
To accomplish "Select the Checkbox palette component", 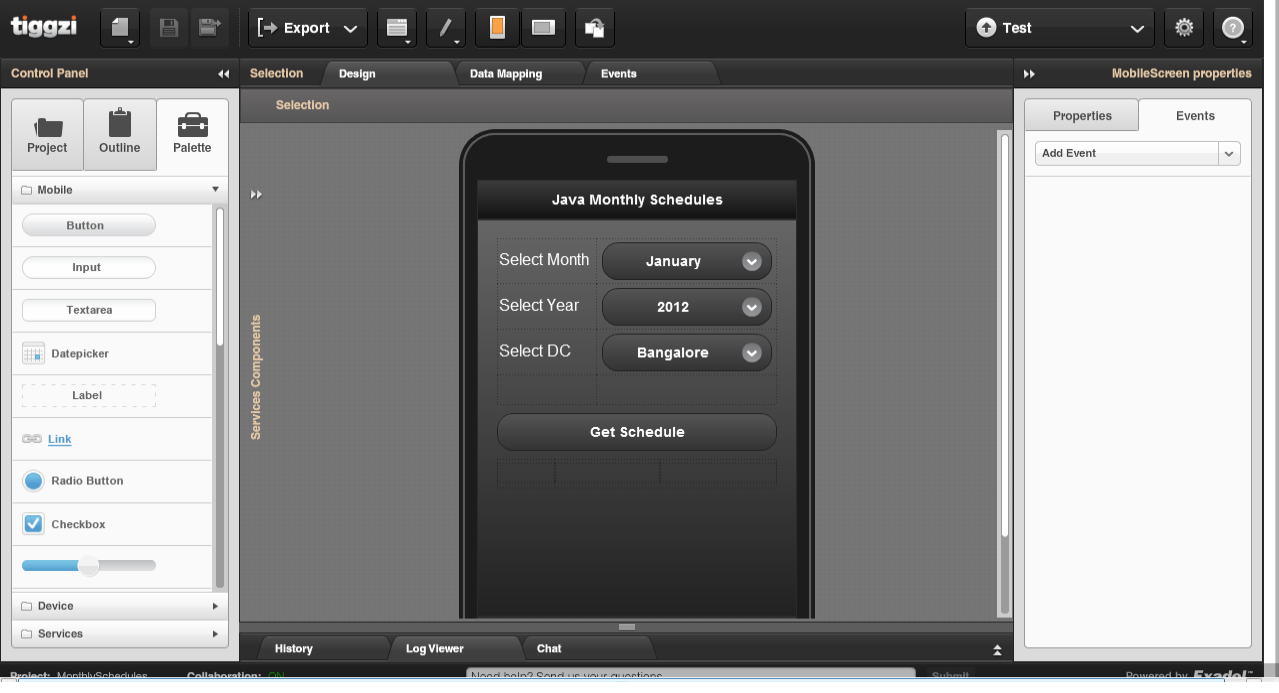I will pos(78,524).
